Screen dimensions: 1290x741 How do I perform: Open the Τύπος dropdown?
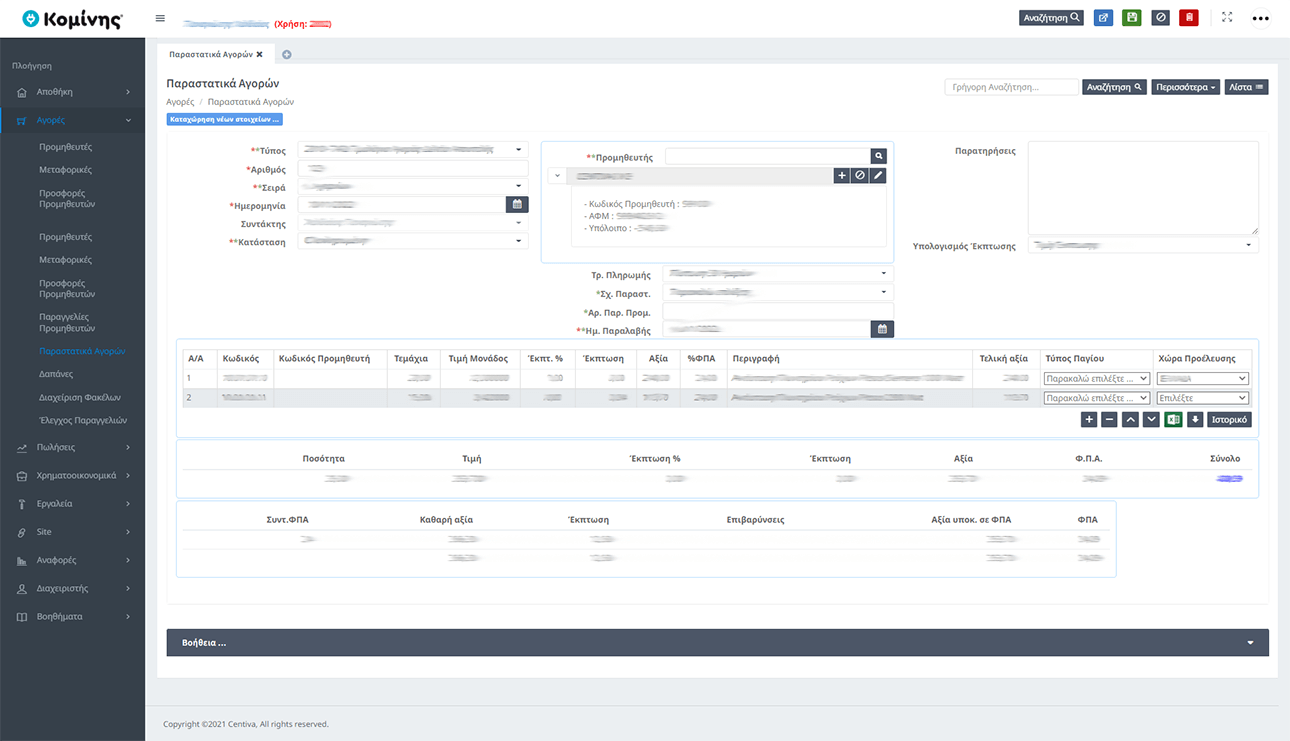point(413,150)
